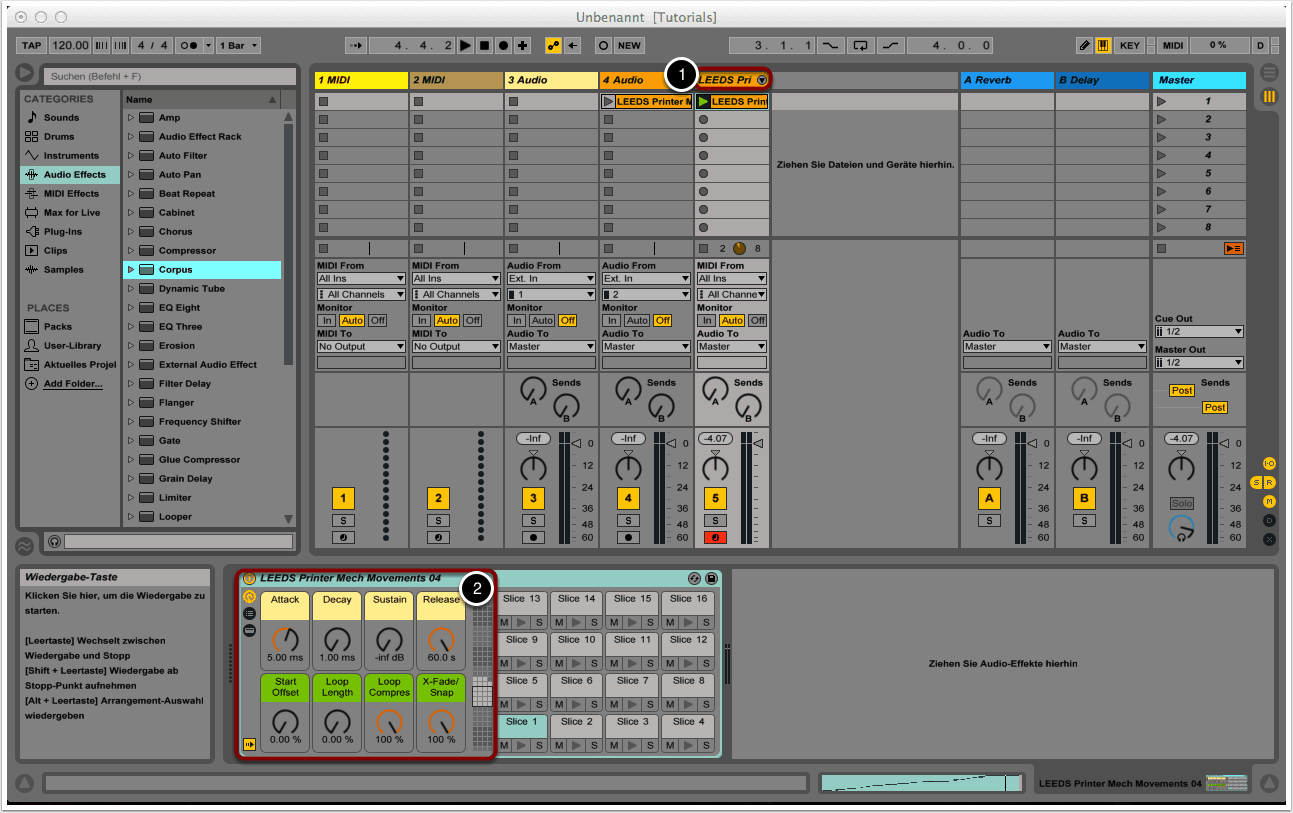Select the Plug-Ins category

point(62,232)
